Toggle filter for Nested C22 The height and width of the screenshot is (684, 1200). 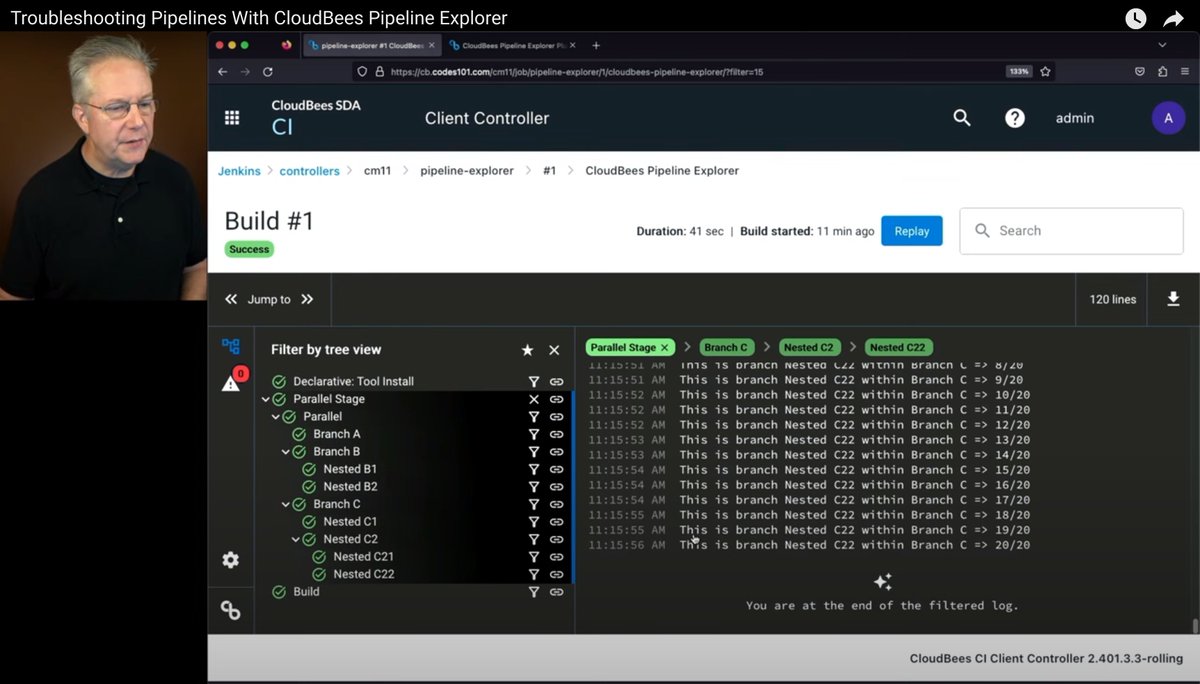pyautogui.click(x=534, y=574)
